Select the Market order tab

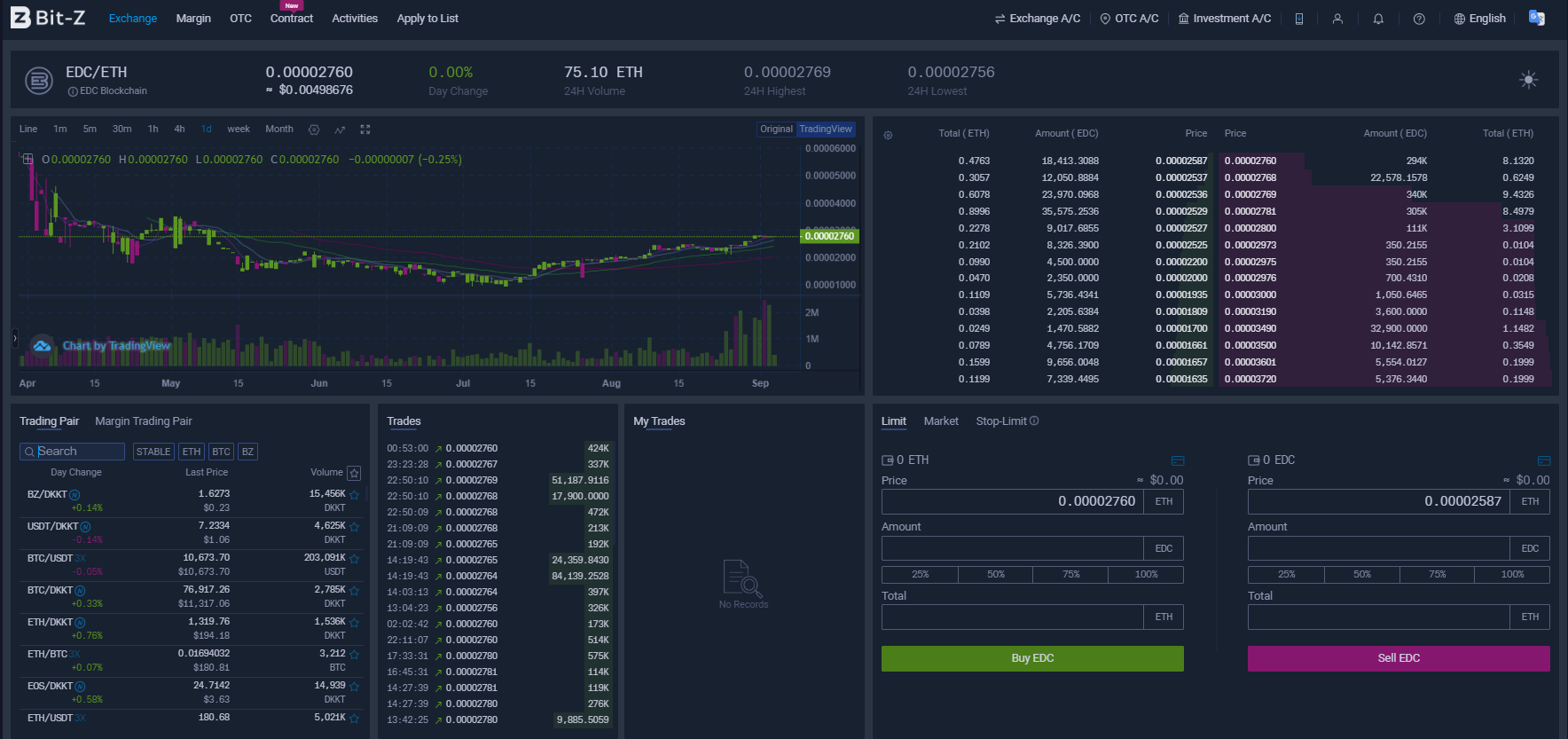[941, 421]
